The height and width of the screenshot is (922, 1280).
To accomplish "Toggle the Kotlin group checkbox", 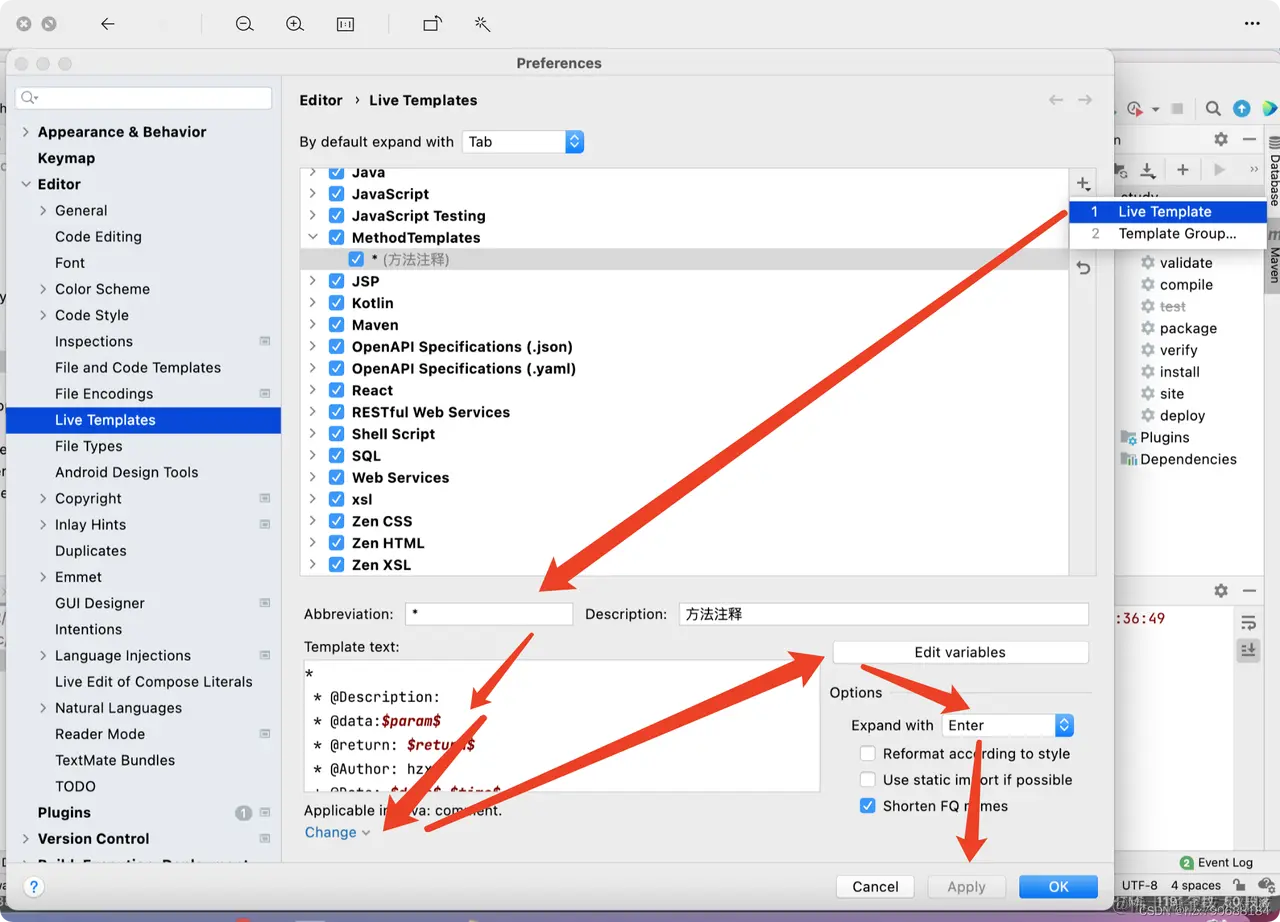I will [336, 303].
